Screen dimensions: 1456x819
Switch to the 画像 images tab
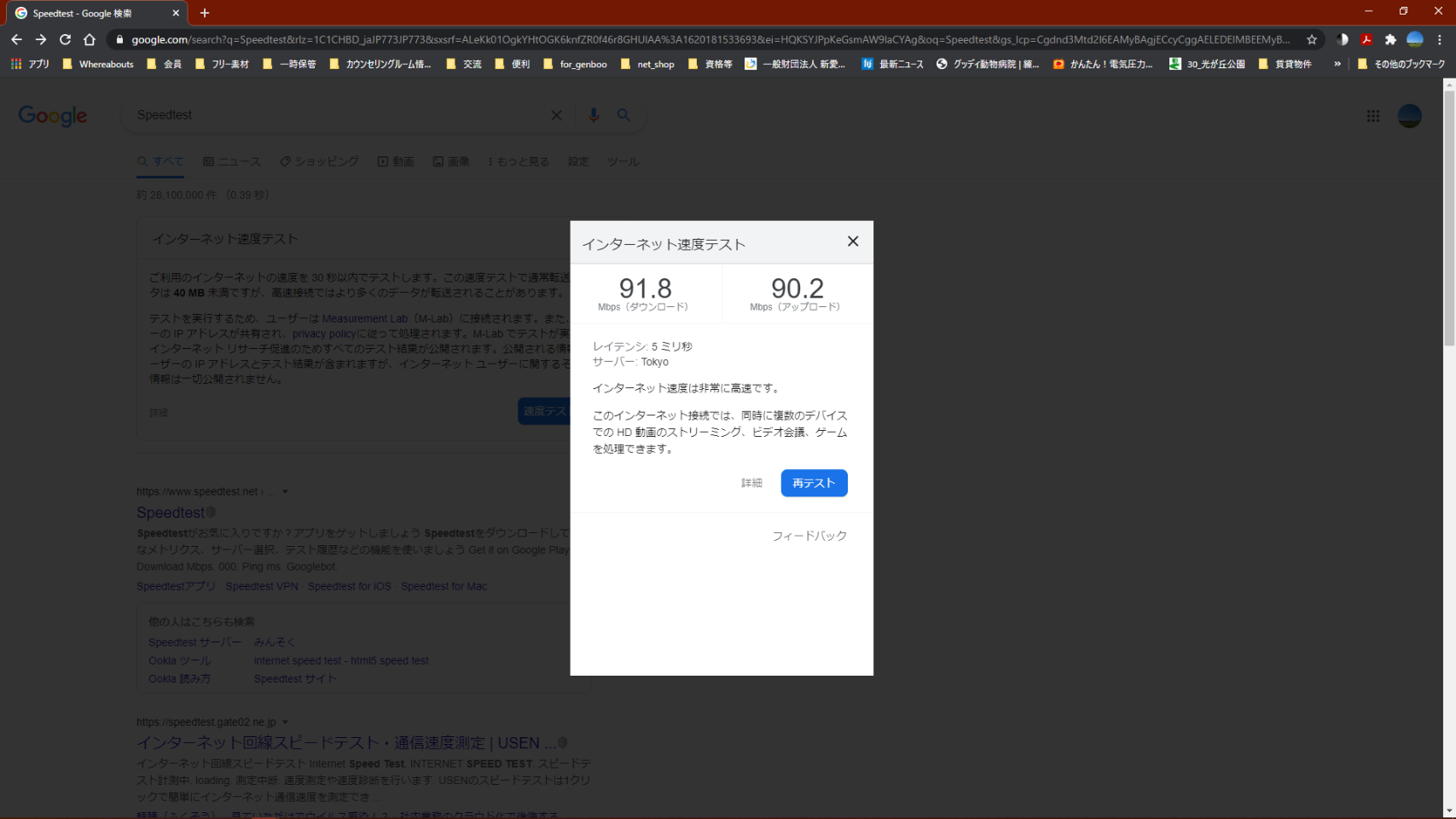pyautogui.click(x=451, y=161)
